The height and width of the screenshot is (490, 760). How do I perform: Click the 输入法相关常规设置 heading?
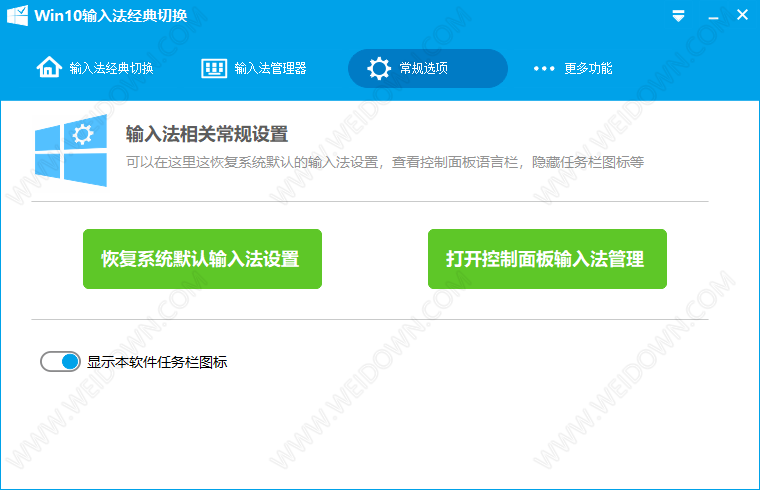click(207, 134)
